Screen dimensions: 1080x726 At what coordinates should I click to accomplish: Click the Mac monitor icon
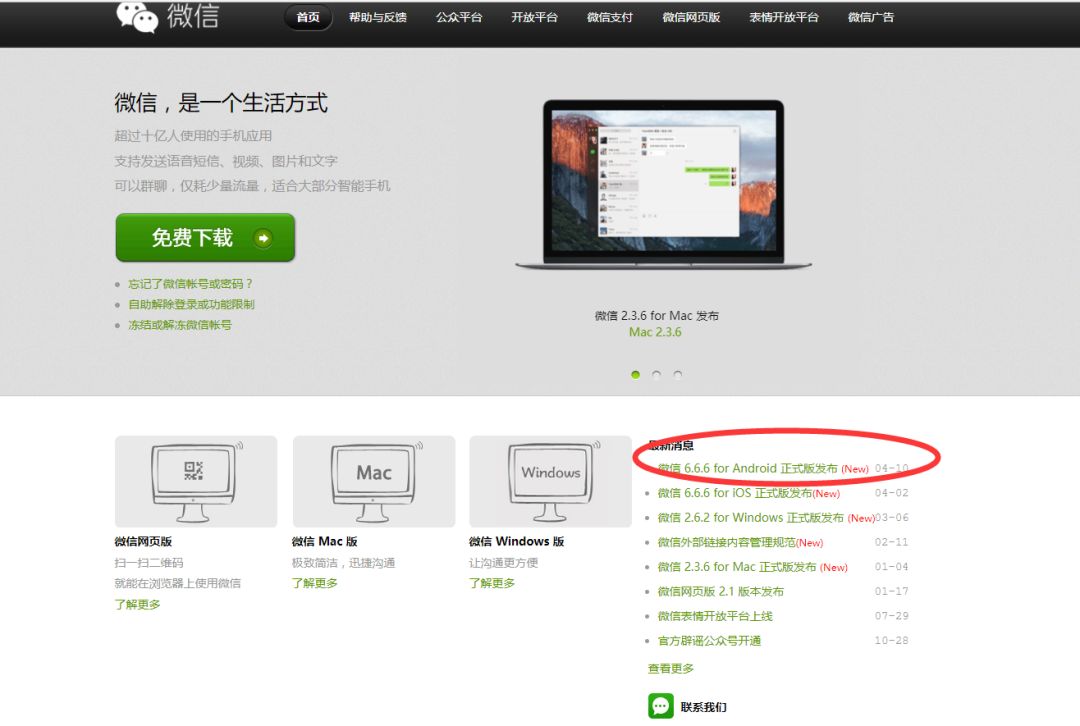[x=373, y=481]
